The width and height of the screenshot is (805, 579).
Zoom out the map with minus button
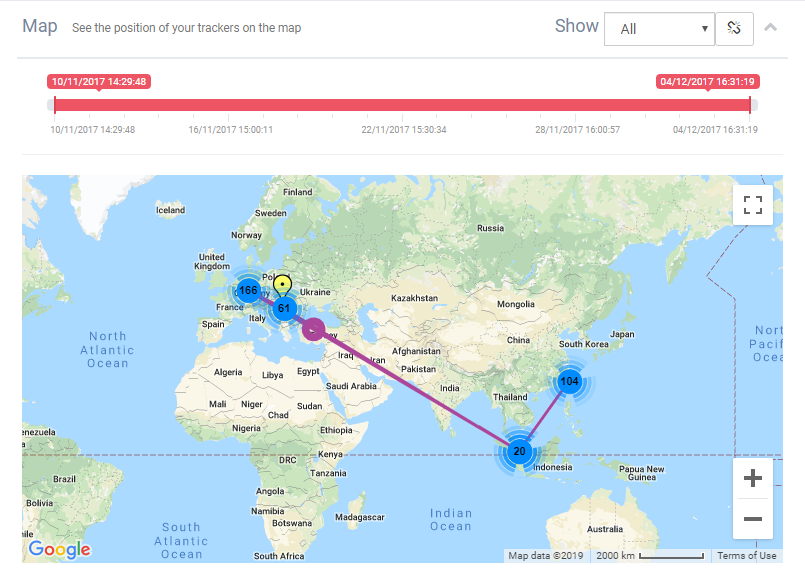753,519
